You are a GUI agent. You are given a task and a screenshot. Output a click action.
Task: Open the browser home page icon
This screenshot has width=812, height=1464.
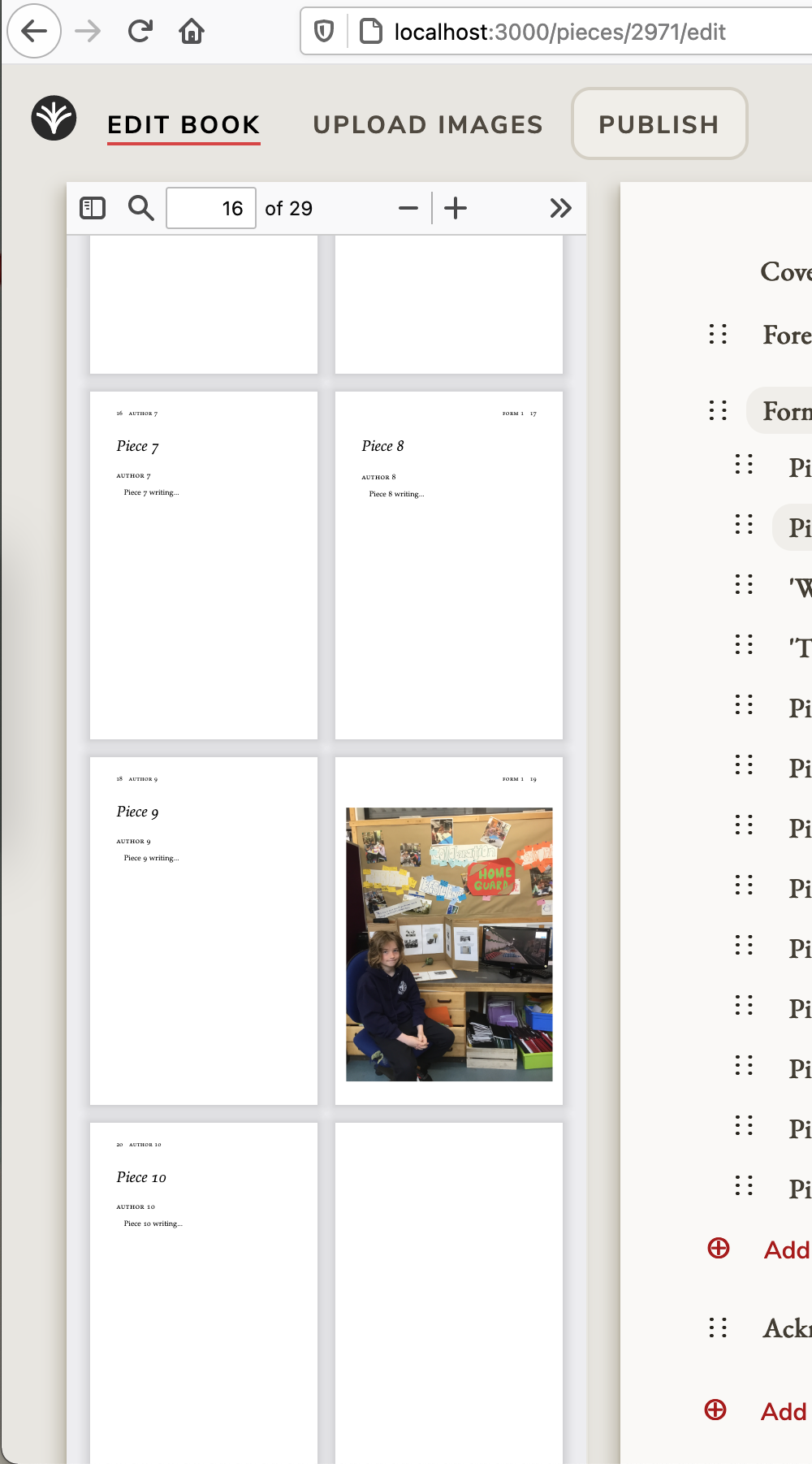coord(192,31)
